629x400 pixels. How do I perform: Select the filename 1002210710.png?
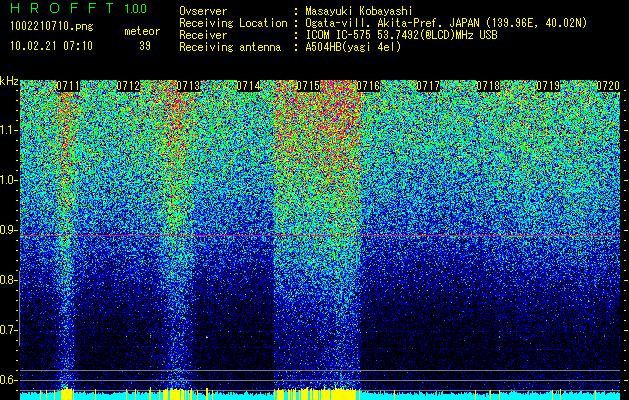point(52,27)
